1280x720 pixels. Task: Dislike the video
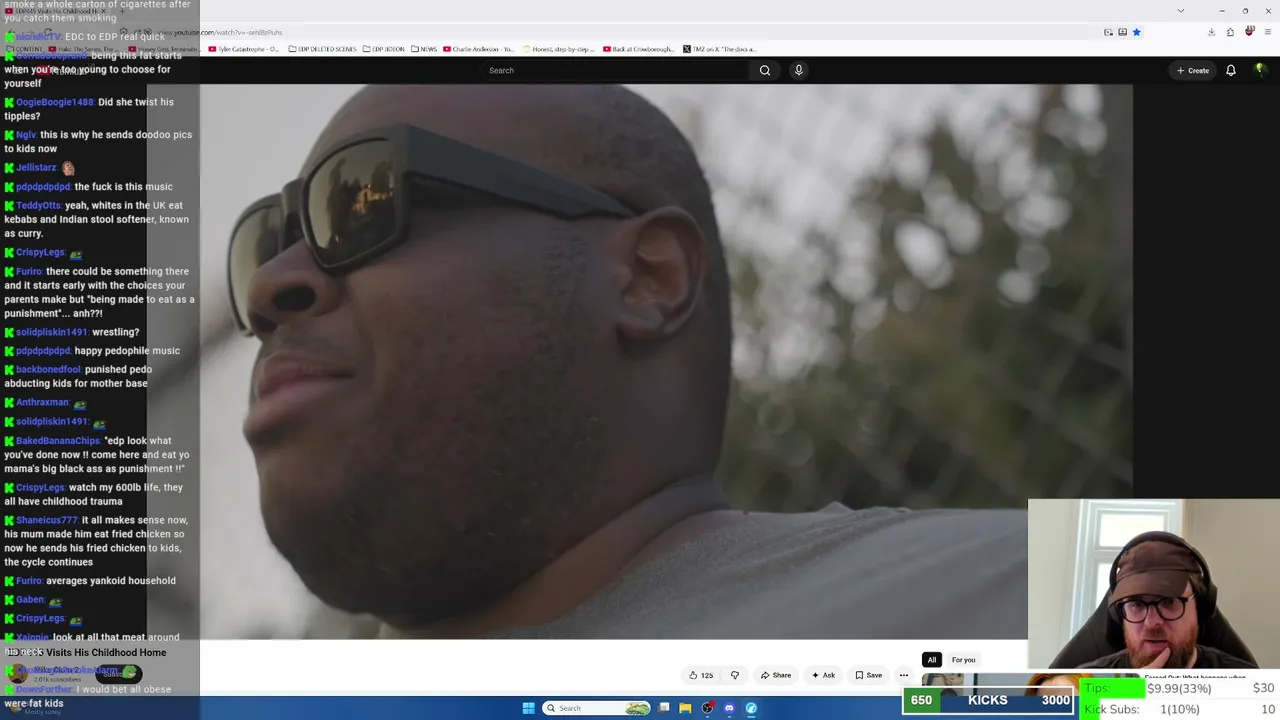[x=735, y=675]
